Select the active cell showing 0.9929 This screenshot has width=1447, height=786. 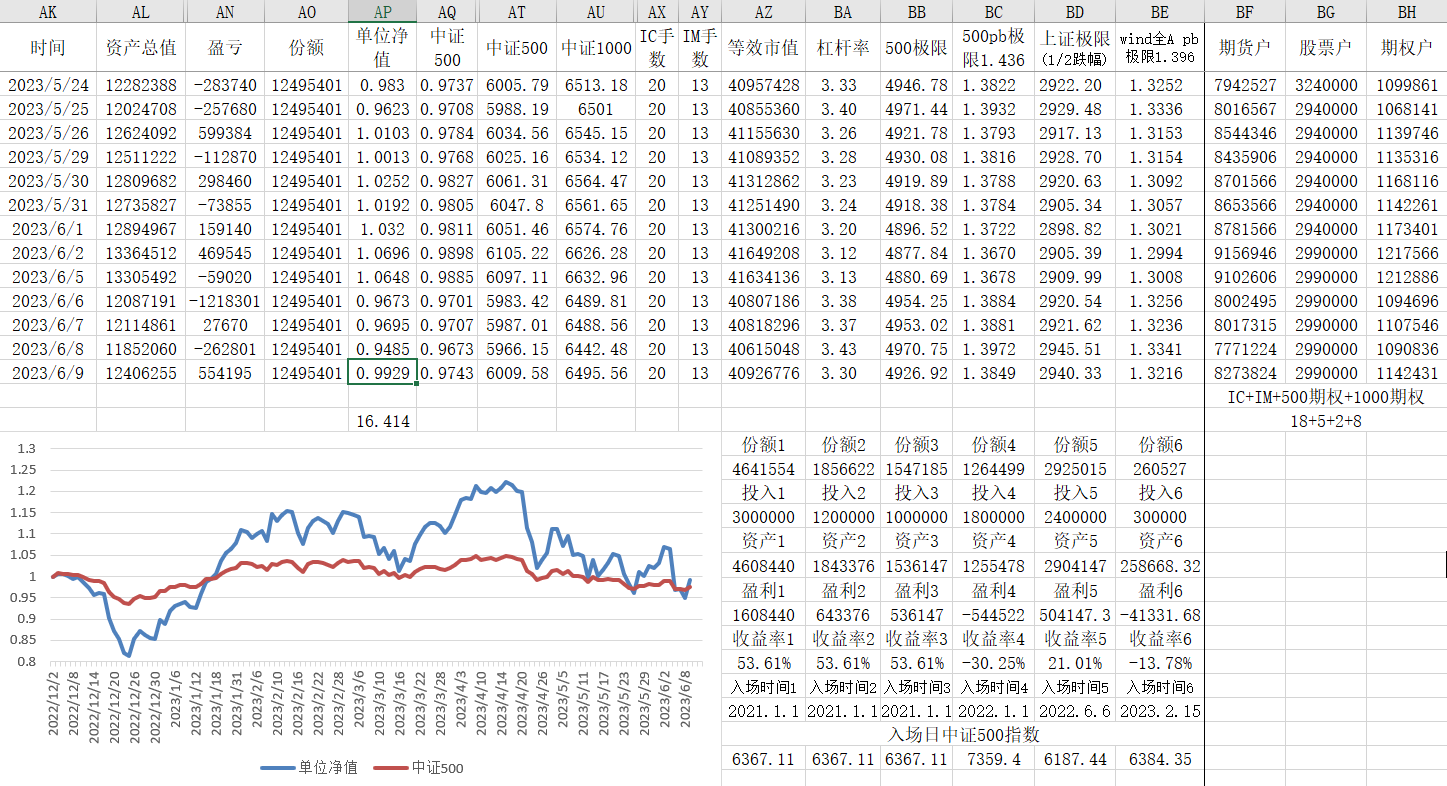pos(382,373)
